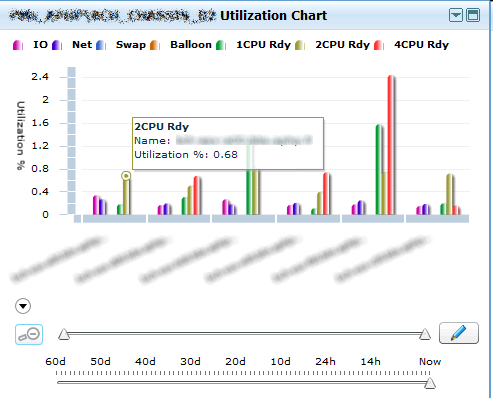This screenshot has height=398, width=493.
Task: Click the Swap legend label
Action: pyautogui.click(x=131, y=45)
